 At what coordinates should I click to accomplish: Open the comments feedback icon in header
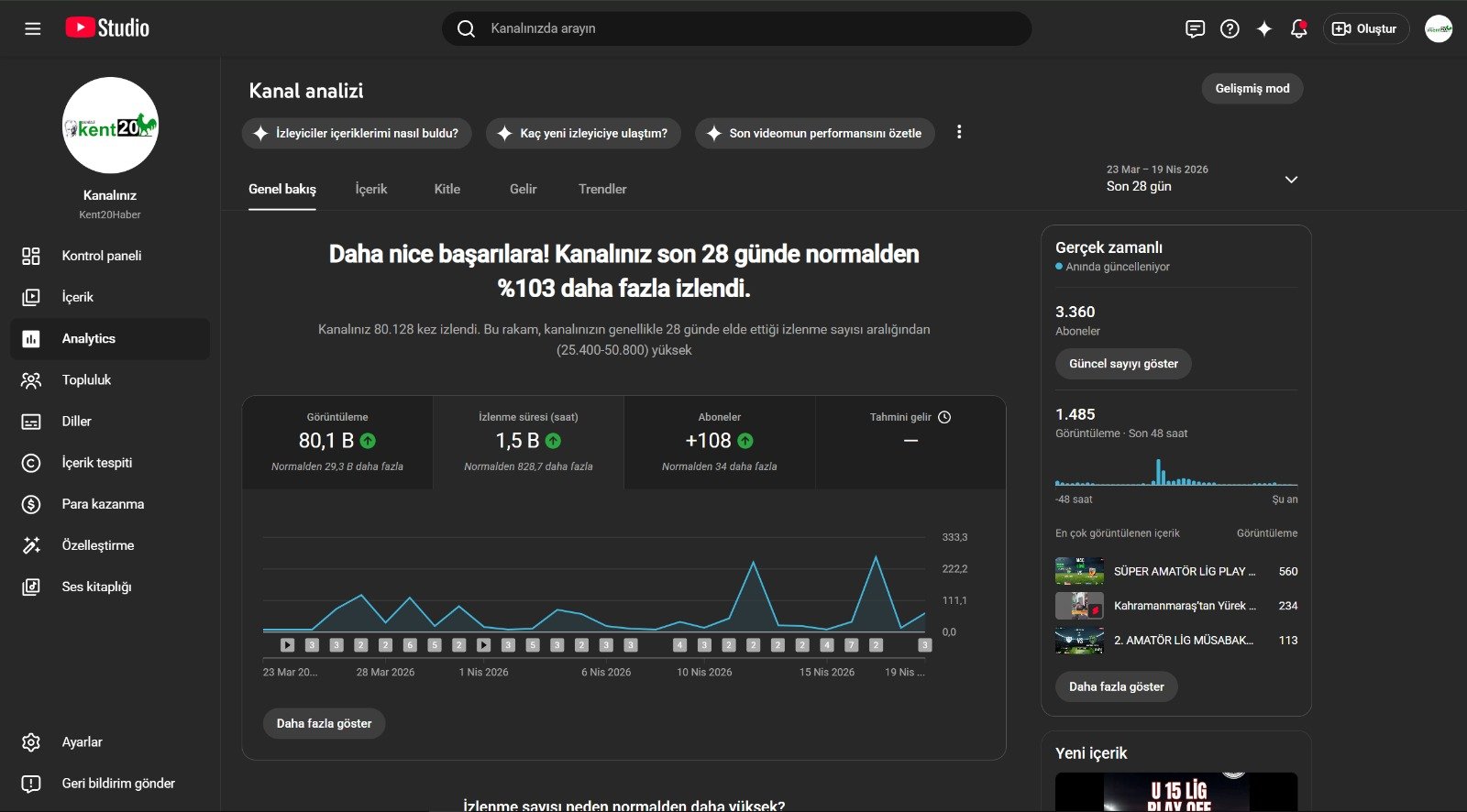(x=1195, y=28)
